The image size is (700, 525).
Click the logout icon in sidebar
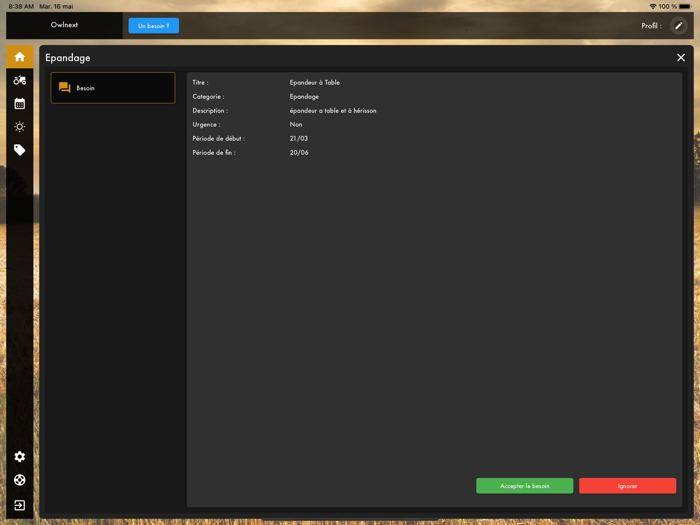click(20, 505)
